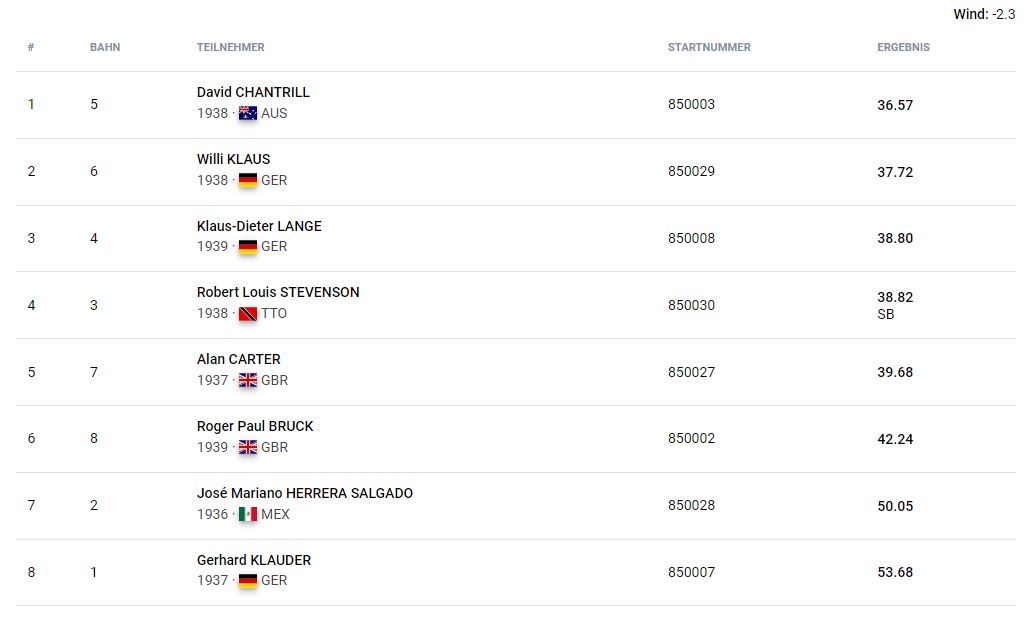Select the result 36.57 of first place
The image size is (1036, 621).
tap(895, 105)
